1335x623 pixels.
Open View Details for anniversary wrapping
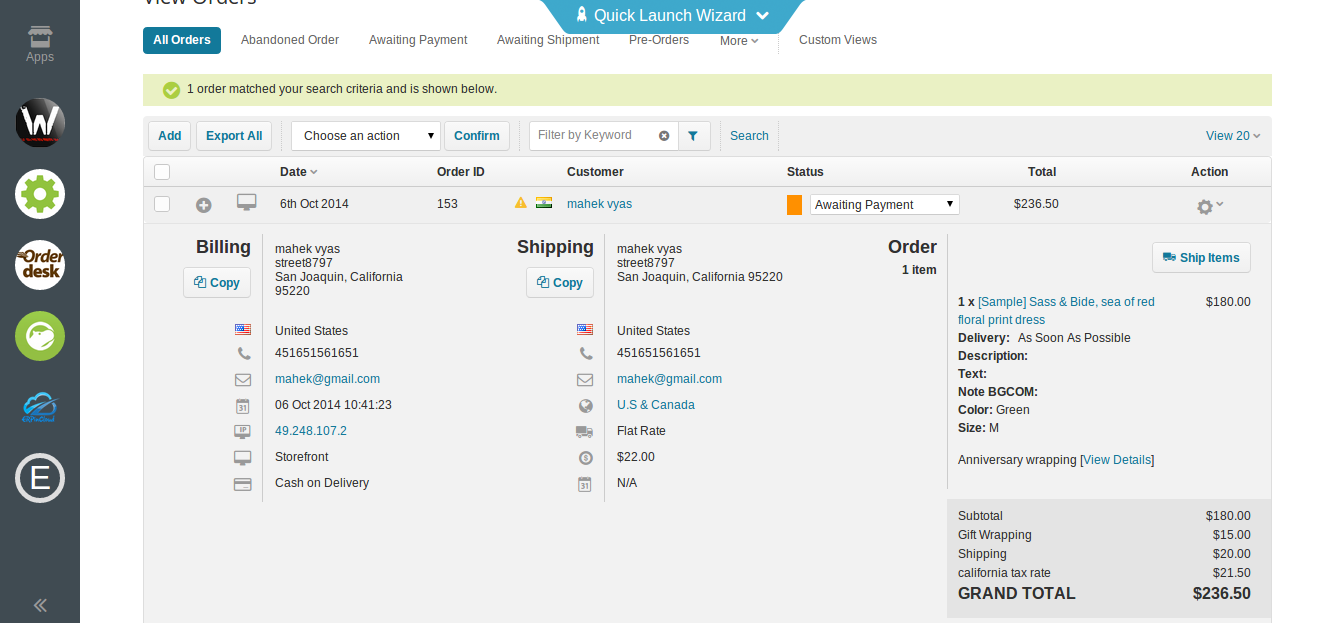pyautogui.click(x=1116, y=459)
